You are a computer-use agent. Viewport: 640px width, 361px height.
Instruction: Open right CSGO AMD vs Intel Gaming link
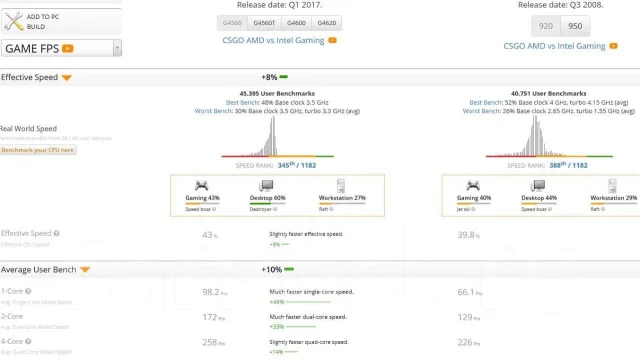pyautogui.click(x=554, y=46)
